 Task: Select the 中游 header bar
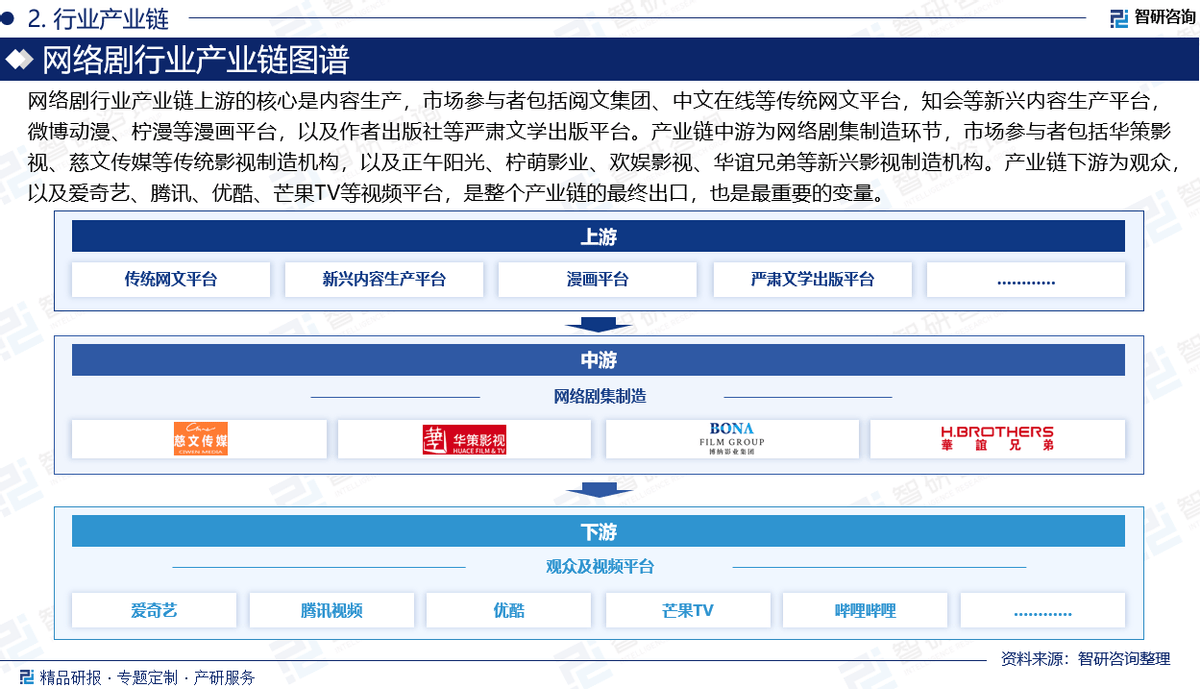click(x=598, y=360)
